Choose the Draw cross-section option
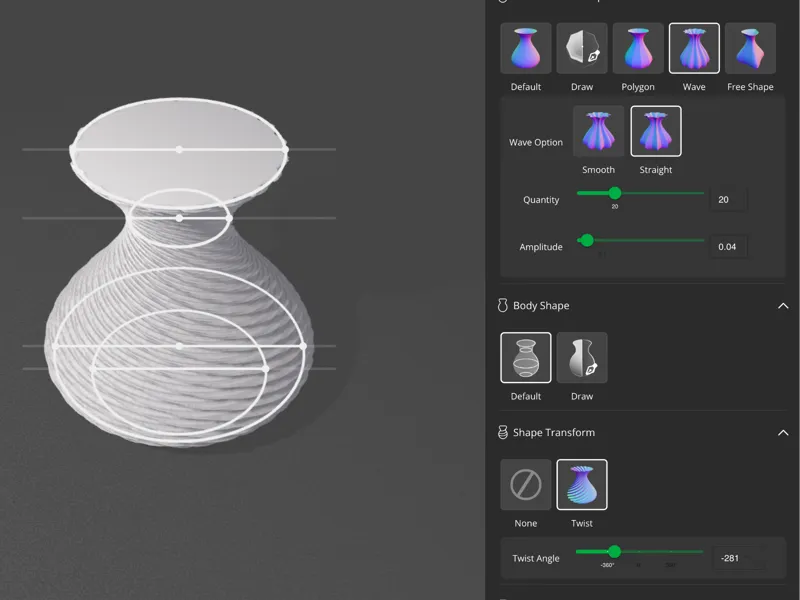This screenshot has height=600, width=800. (x=582, y=48)
